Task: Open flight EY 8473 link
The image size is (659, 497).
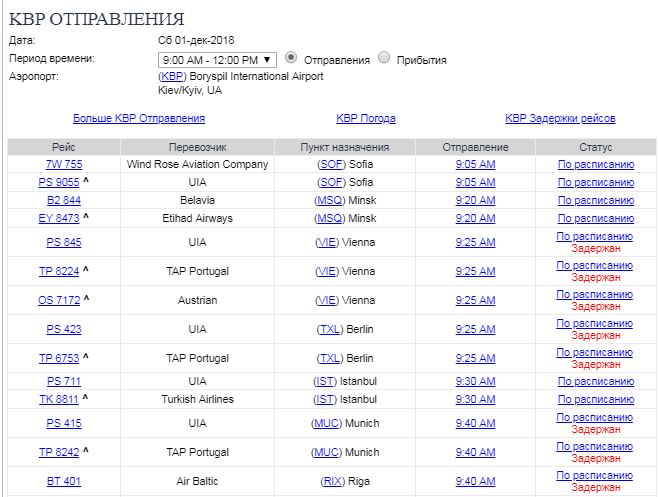Action: (58, 218)
